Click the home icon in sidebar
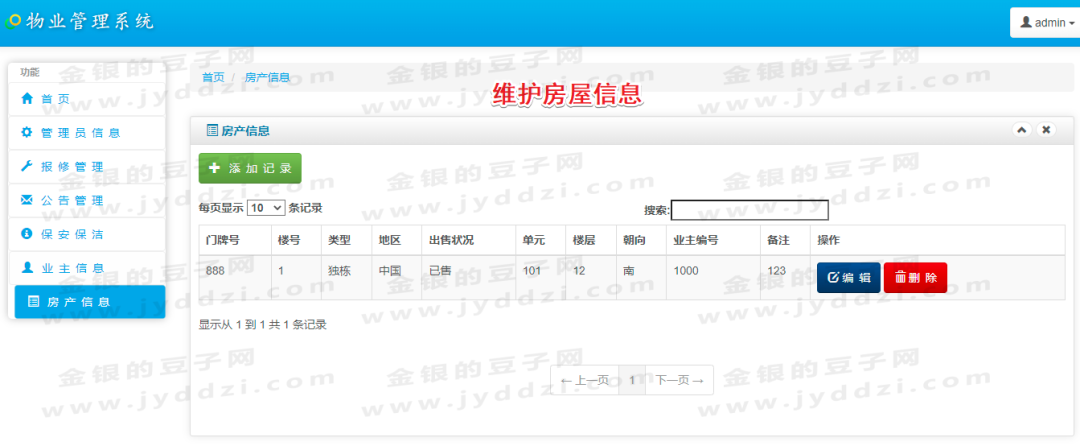 coord(27,98)
